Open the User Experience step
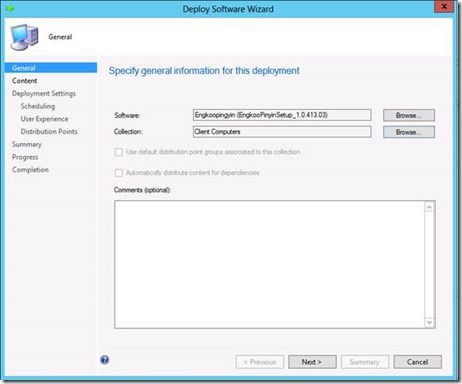 [x=44, y=119]
